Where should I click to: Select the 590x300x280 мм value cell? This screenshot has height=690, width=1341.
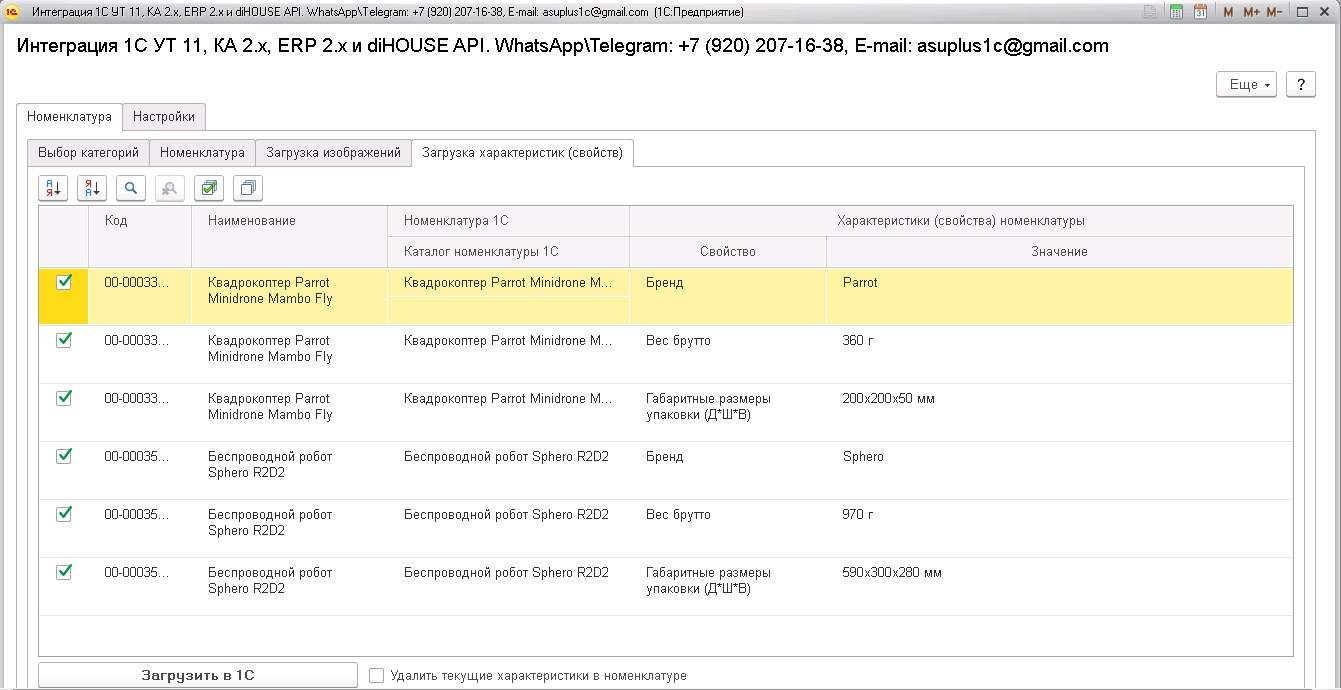coord(892,573)
